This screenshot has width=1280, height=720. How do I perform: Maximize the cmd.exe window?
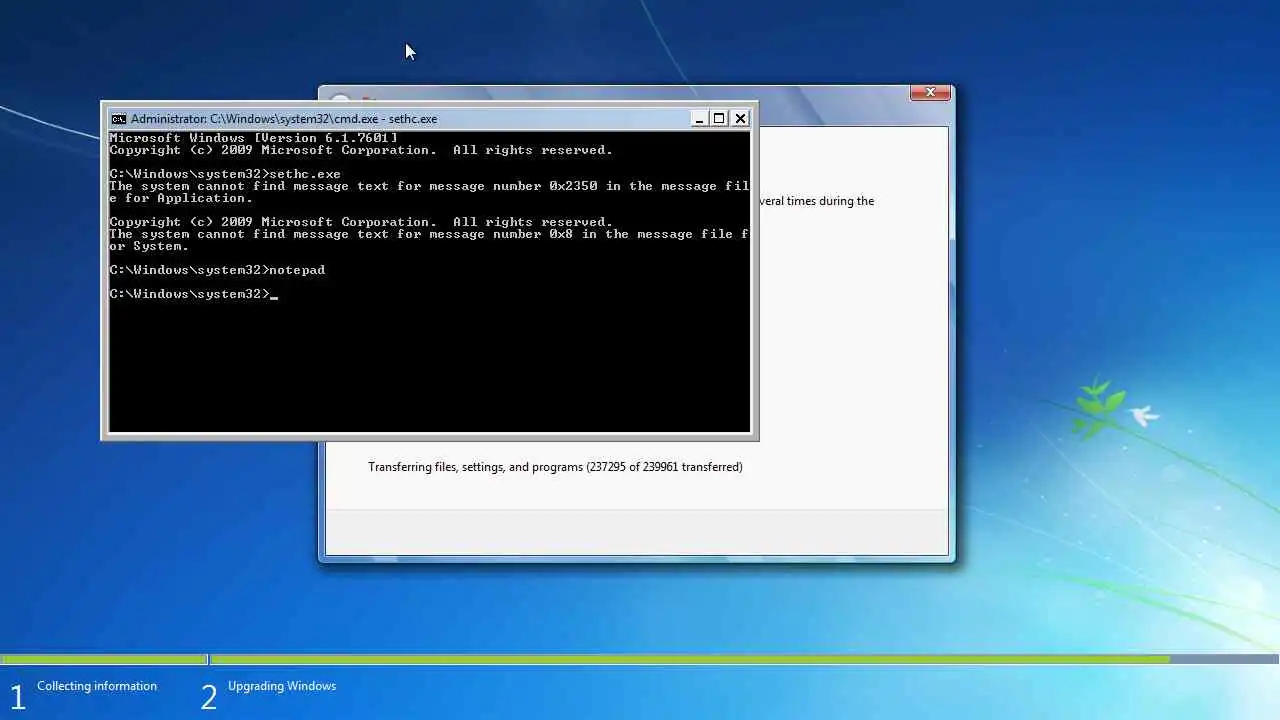pyautogui.click(x=719, y=118)
